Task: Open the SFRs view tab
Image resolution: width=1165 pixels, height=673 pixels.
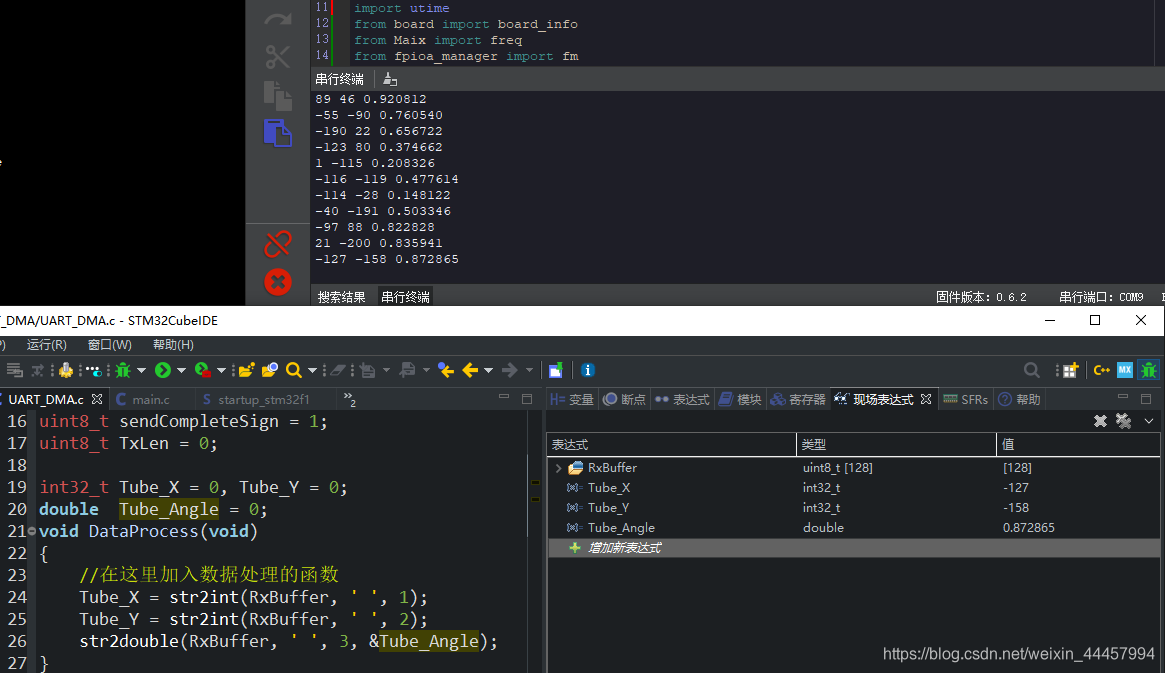Action: (965, 400)
